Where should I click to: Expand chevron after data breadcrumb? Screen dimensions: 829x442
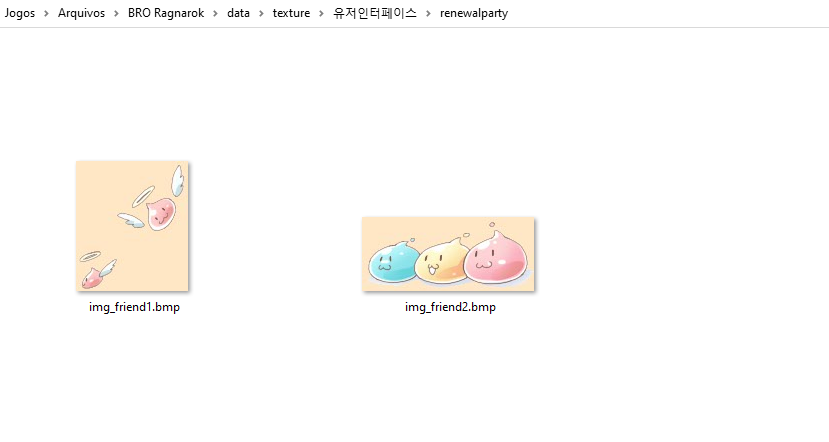pos(261,14)
